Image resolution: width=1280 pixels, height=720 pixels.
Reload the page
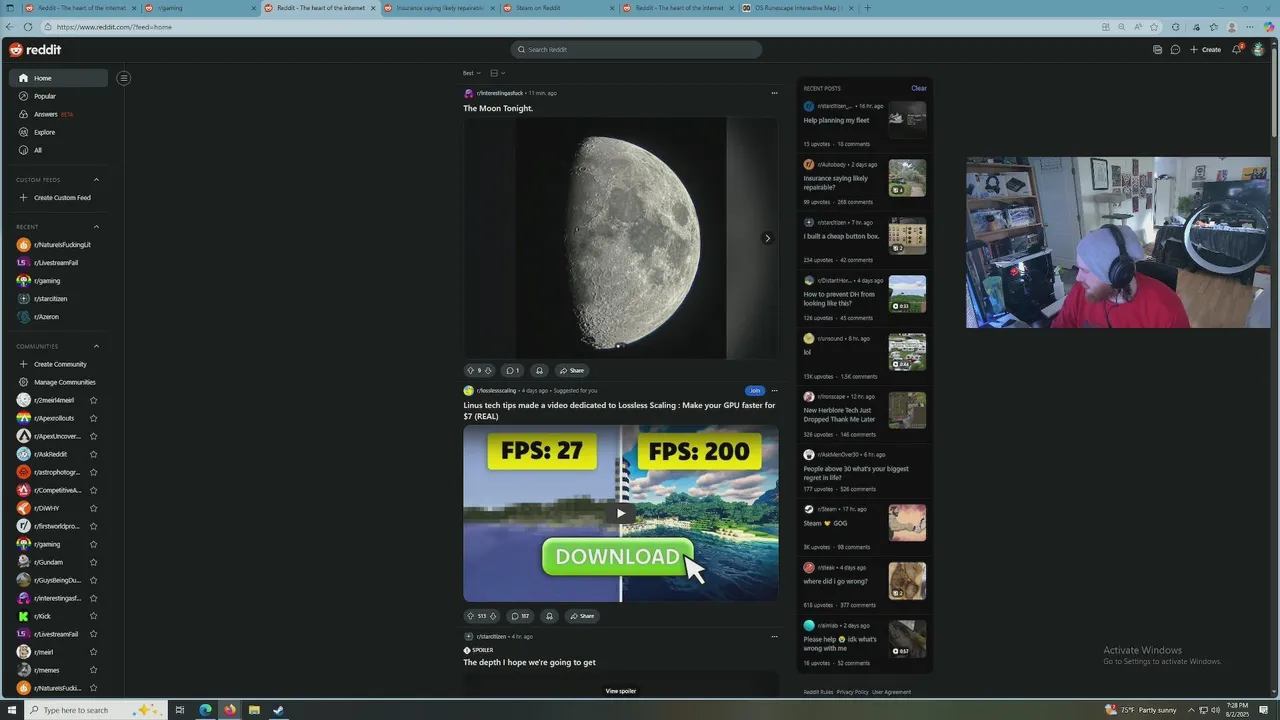pyautogui.click(x=27, y=27)
